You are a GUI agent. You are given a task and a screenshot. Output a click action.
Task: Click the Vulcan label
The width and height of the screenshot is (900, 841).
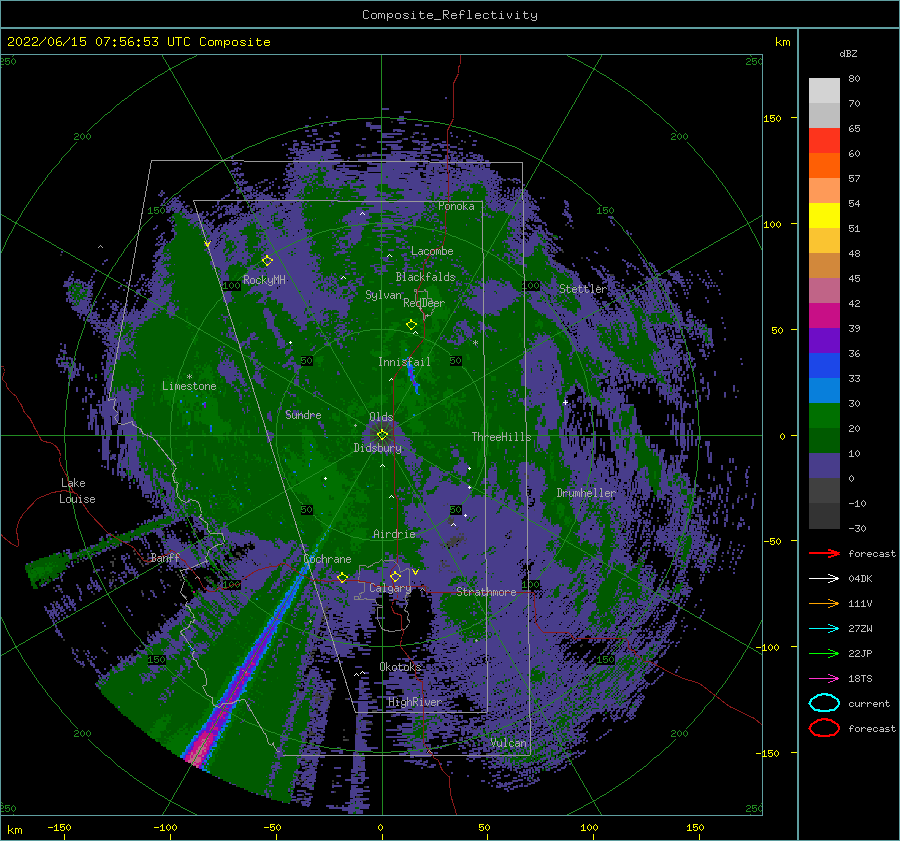(508, 743)
